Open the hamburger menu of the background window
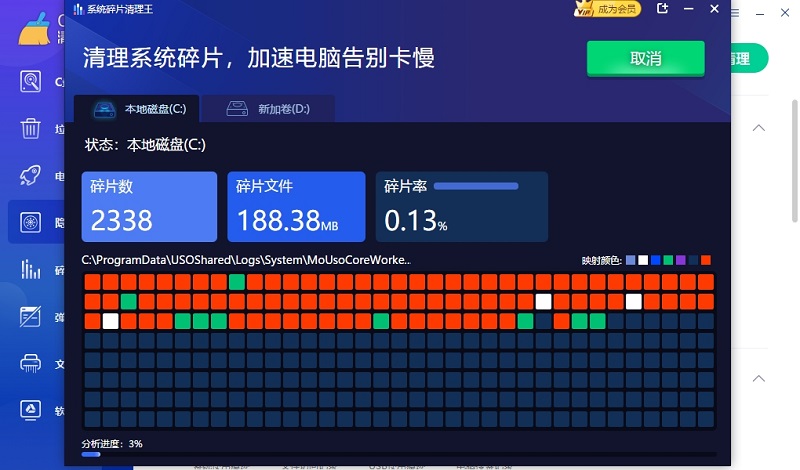The height and width of the screenshot is (470, 800). [x=735, y=13]
